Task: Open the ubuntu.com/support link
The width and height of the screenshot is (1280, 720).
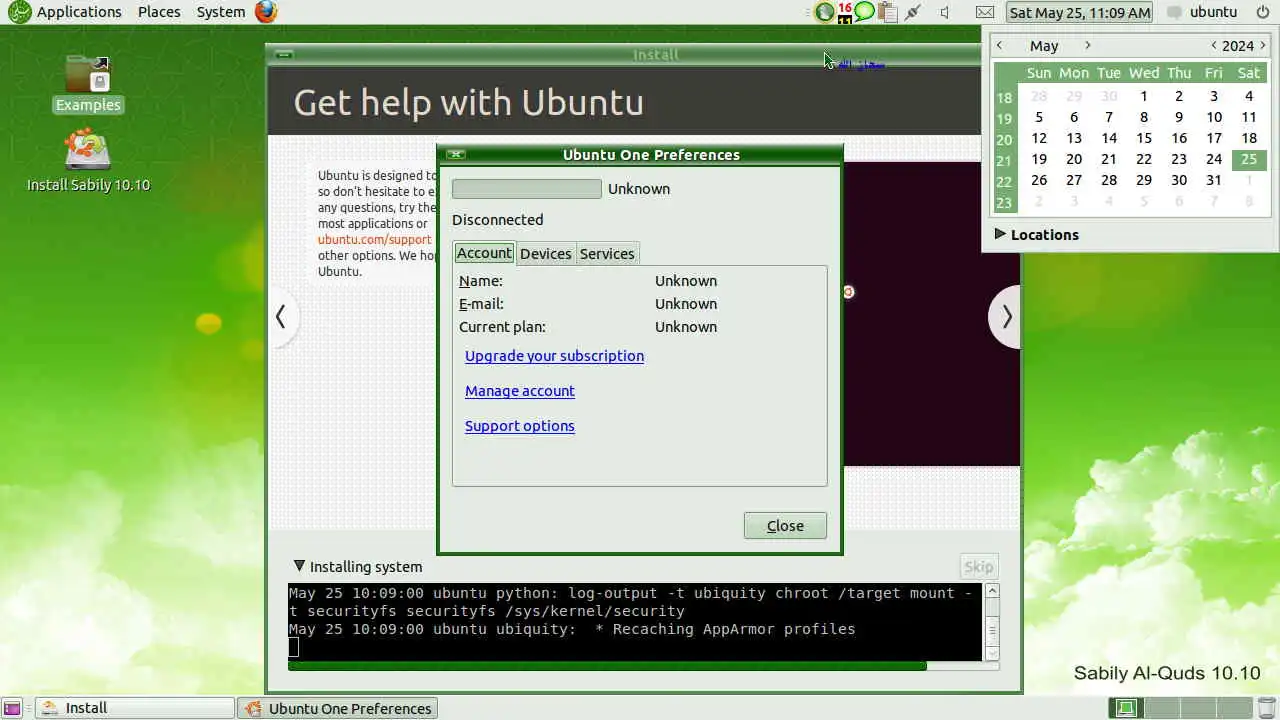Action: [x=375, y=240]
